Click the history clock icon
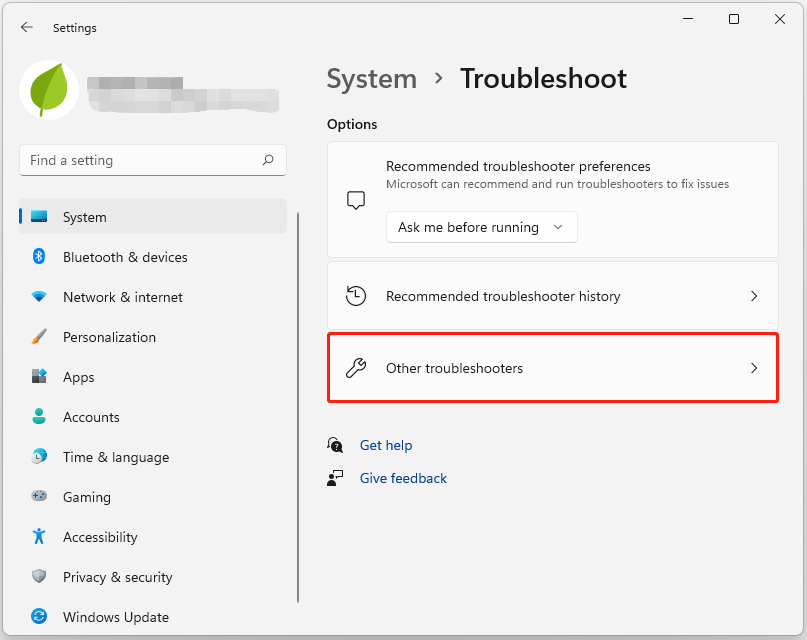Screen dimensions: 807x640 [x=356, y=296]
